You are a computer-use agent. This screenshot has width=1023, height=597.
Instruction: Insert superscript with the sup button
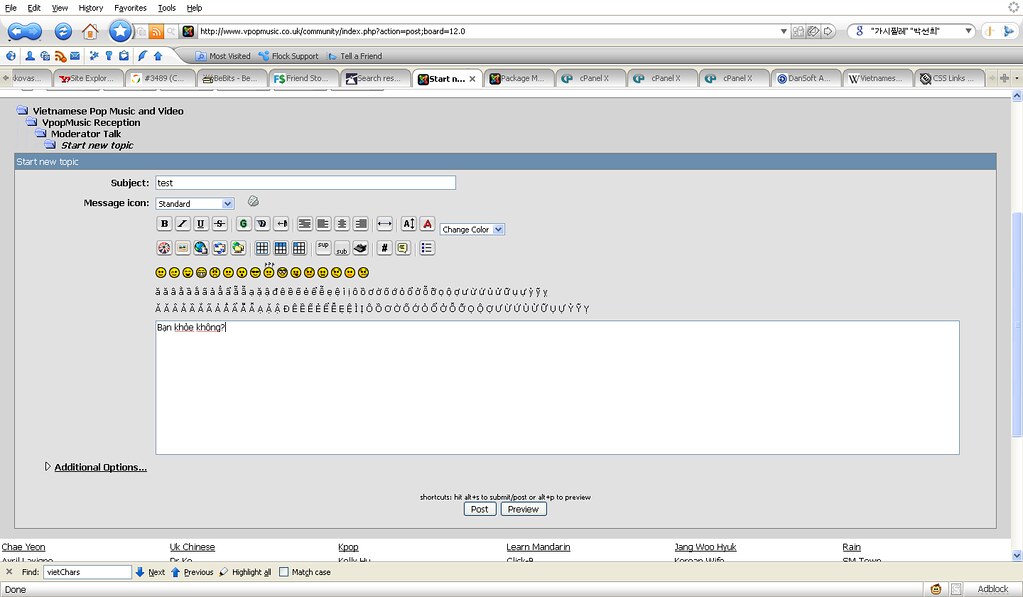pos(323,248)
